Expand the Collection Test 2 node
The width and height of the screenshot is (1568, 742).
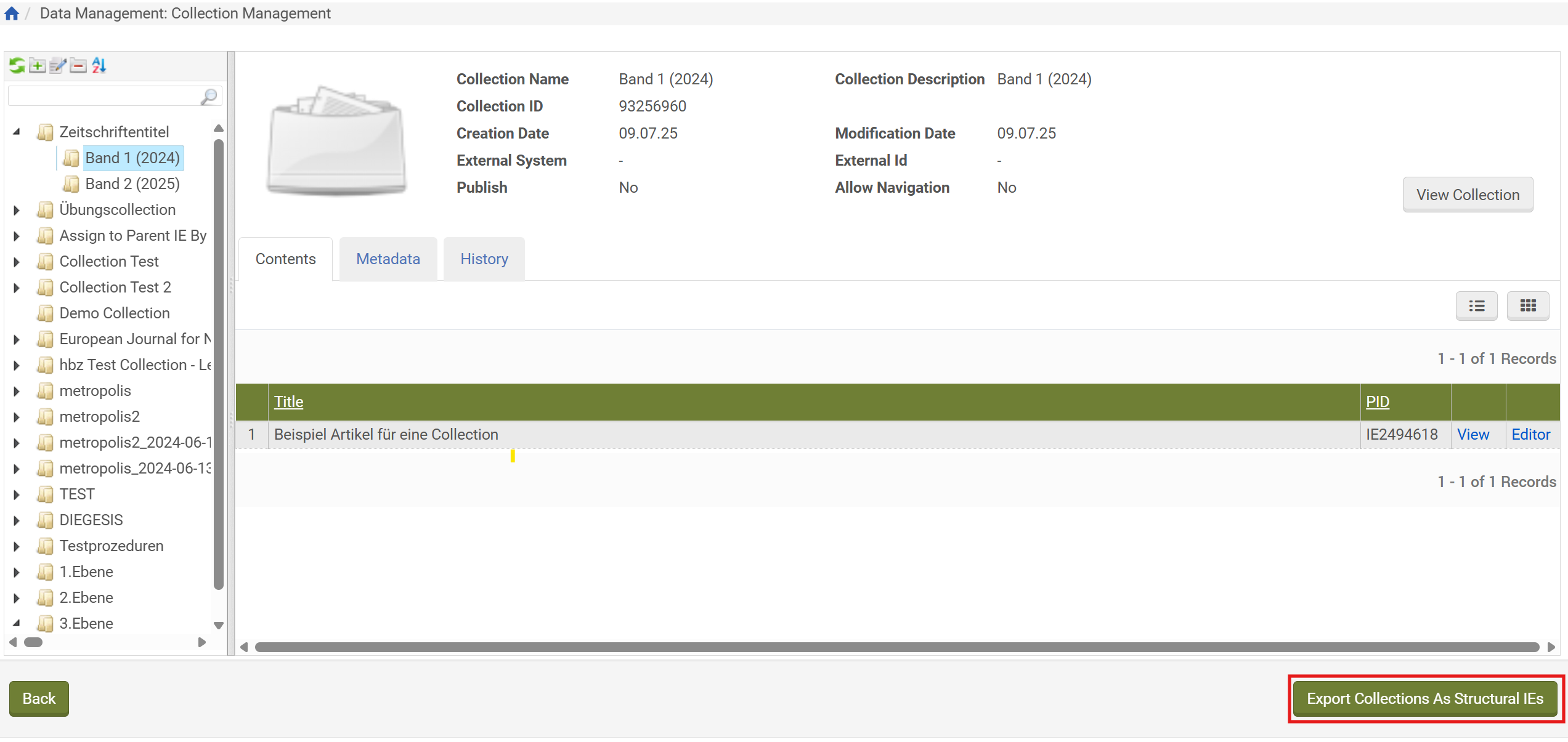coord(16,287)
